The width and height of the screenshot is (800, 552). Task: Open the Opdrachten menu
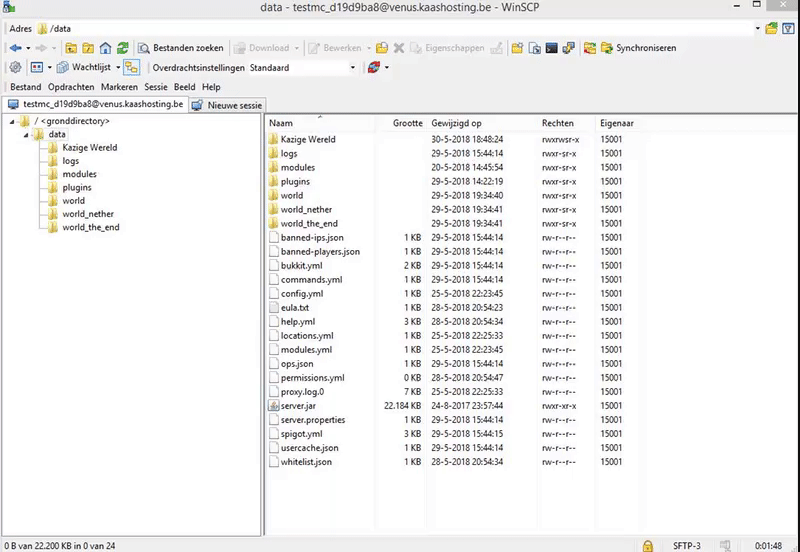pos(71,87)
